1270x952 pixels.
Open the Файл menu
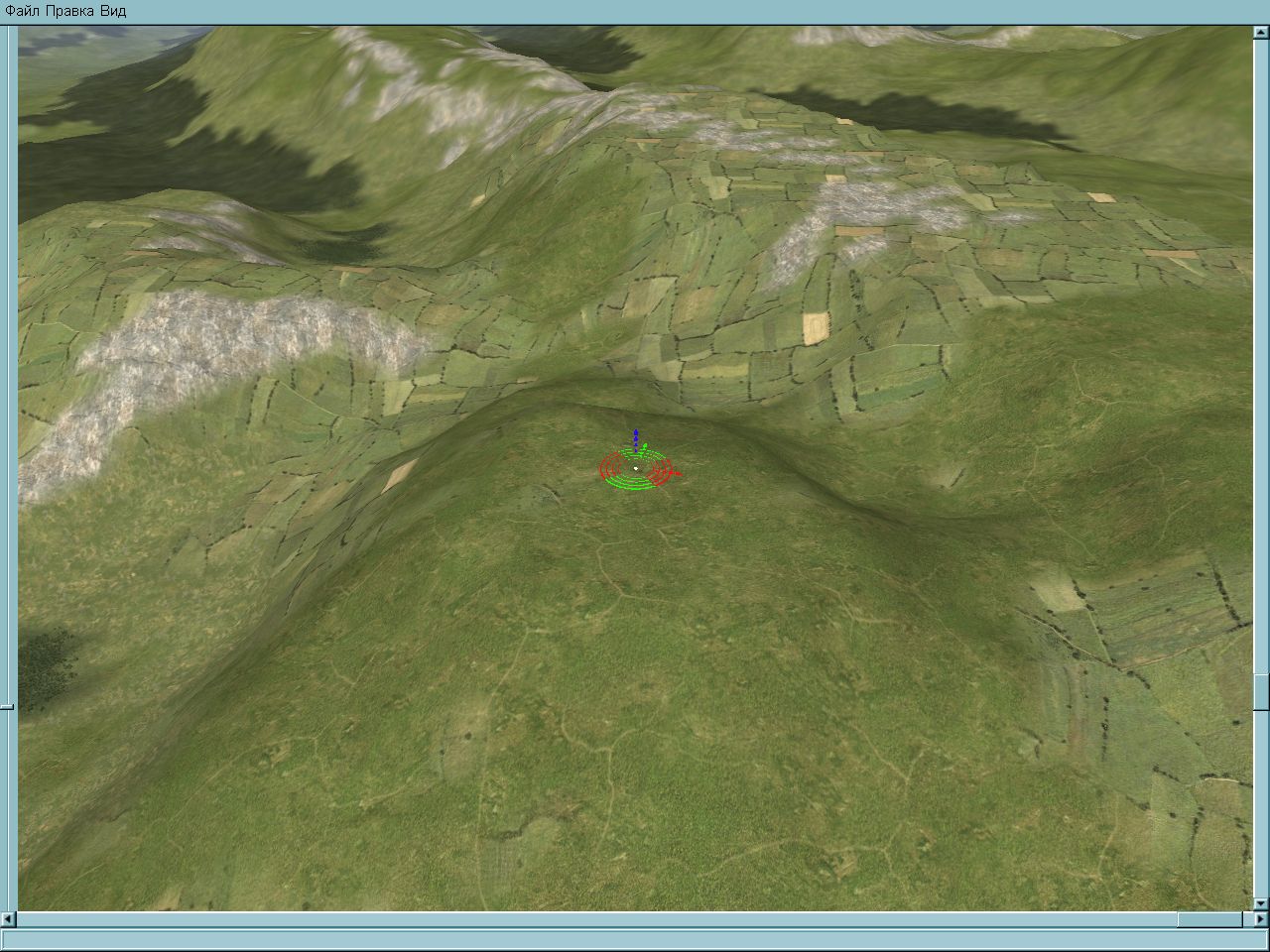[23, 11]
